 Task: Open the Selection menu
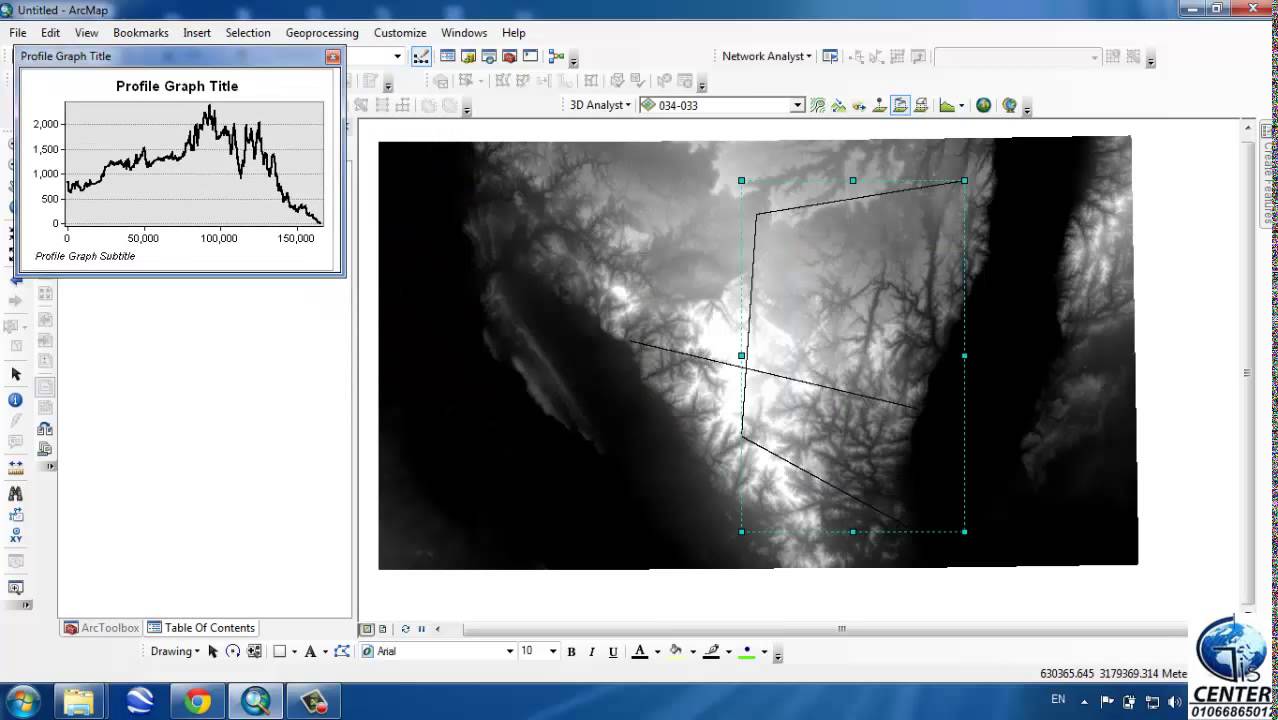248,33
